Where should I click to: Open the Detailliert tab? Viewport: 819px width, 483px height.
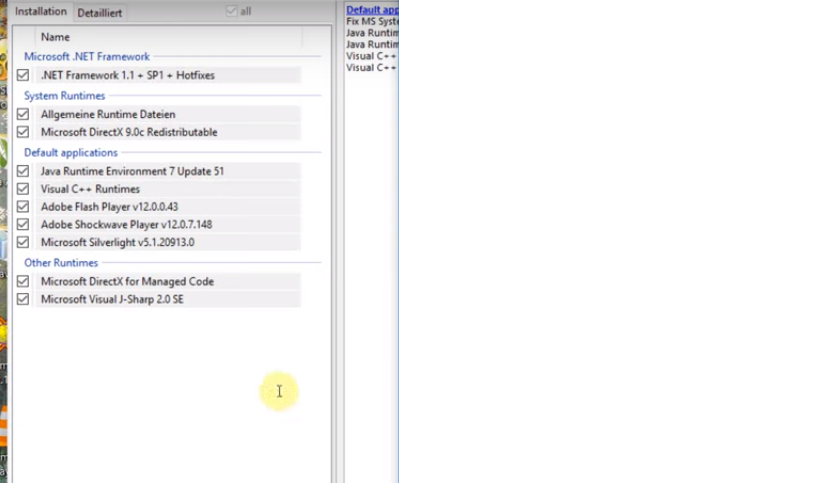click(x=99, y=13)
